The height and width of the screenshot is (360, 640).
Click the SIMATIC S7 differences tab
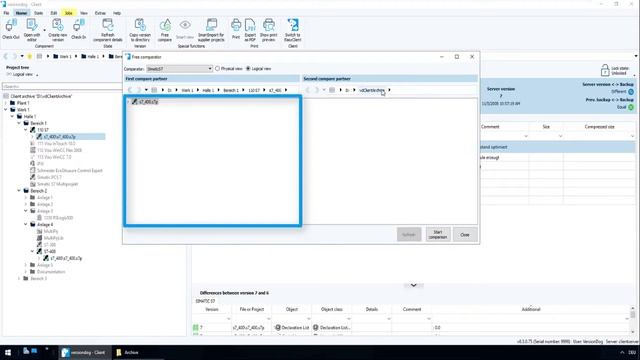(205, 301)
